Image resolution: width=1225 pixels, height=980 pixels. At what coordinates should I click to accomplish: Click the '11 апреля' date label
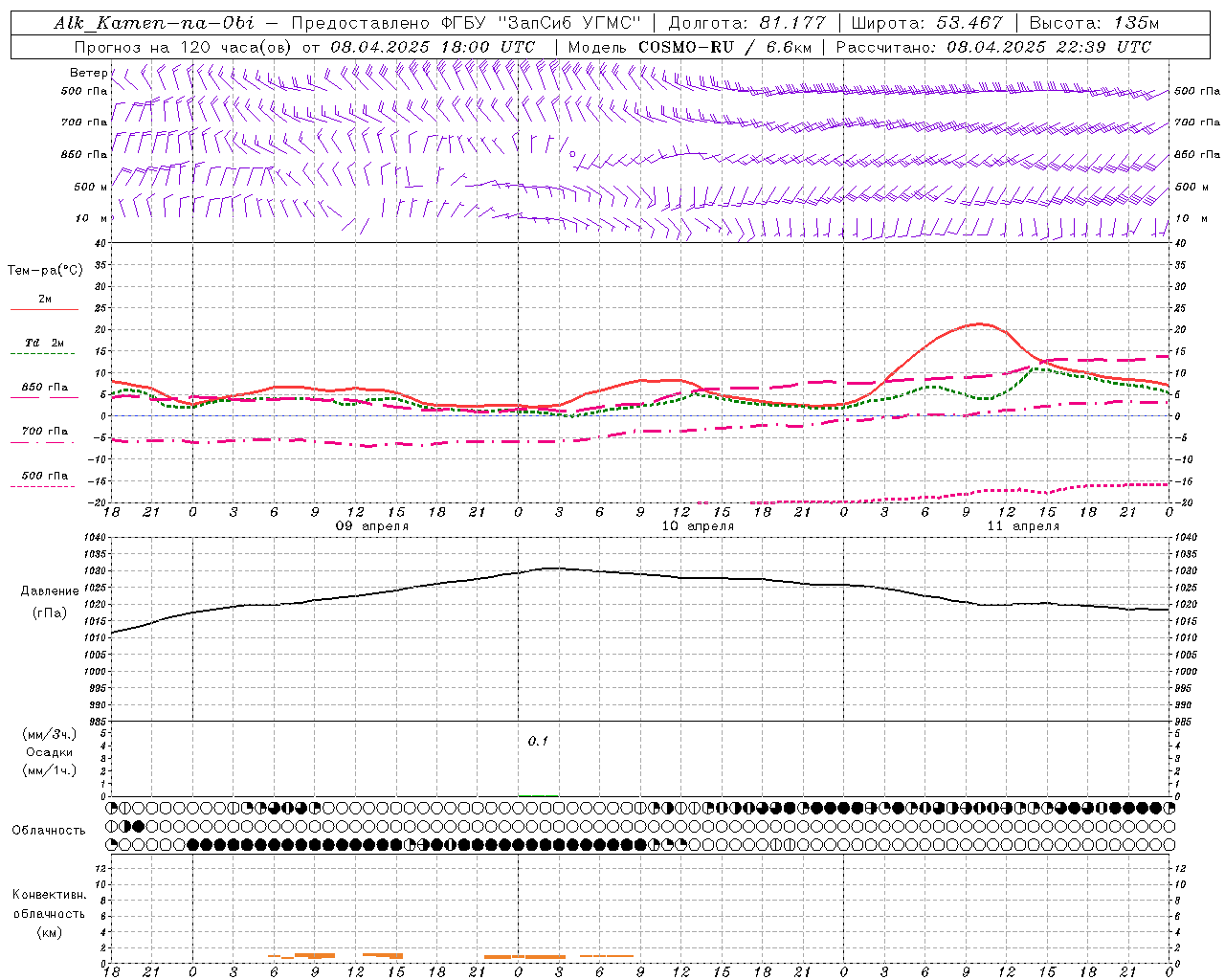[x=1024, y=526]
